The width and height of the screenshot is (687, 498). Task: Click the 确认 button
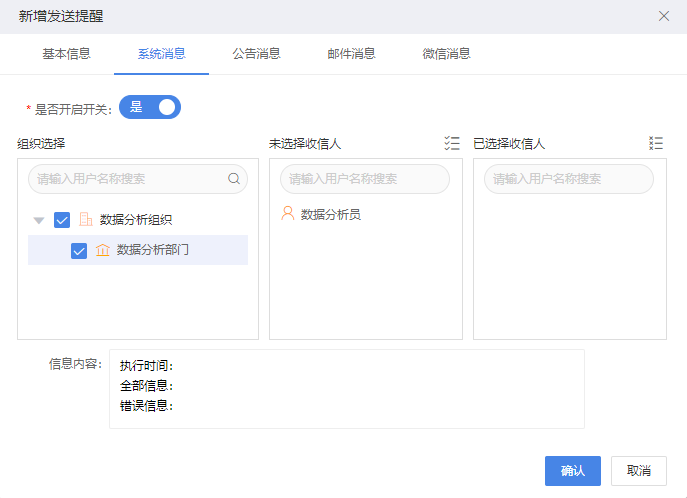coord(573,471)
